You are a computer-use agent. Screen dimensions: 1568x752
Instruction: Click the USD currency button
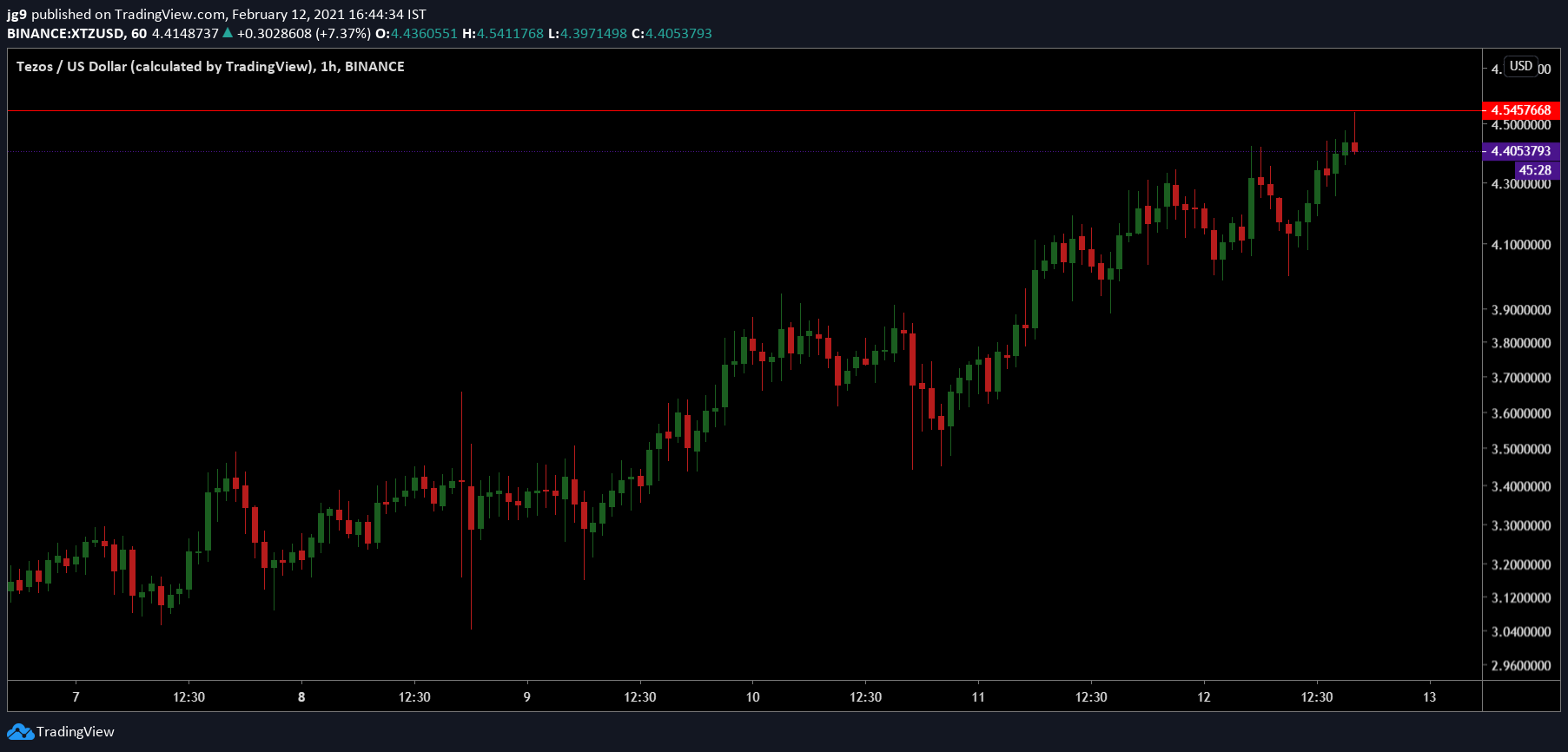1520,66
